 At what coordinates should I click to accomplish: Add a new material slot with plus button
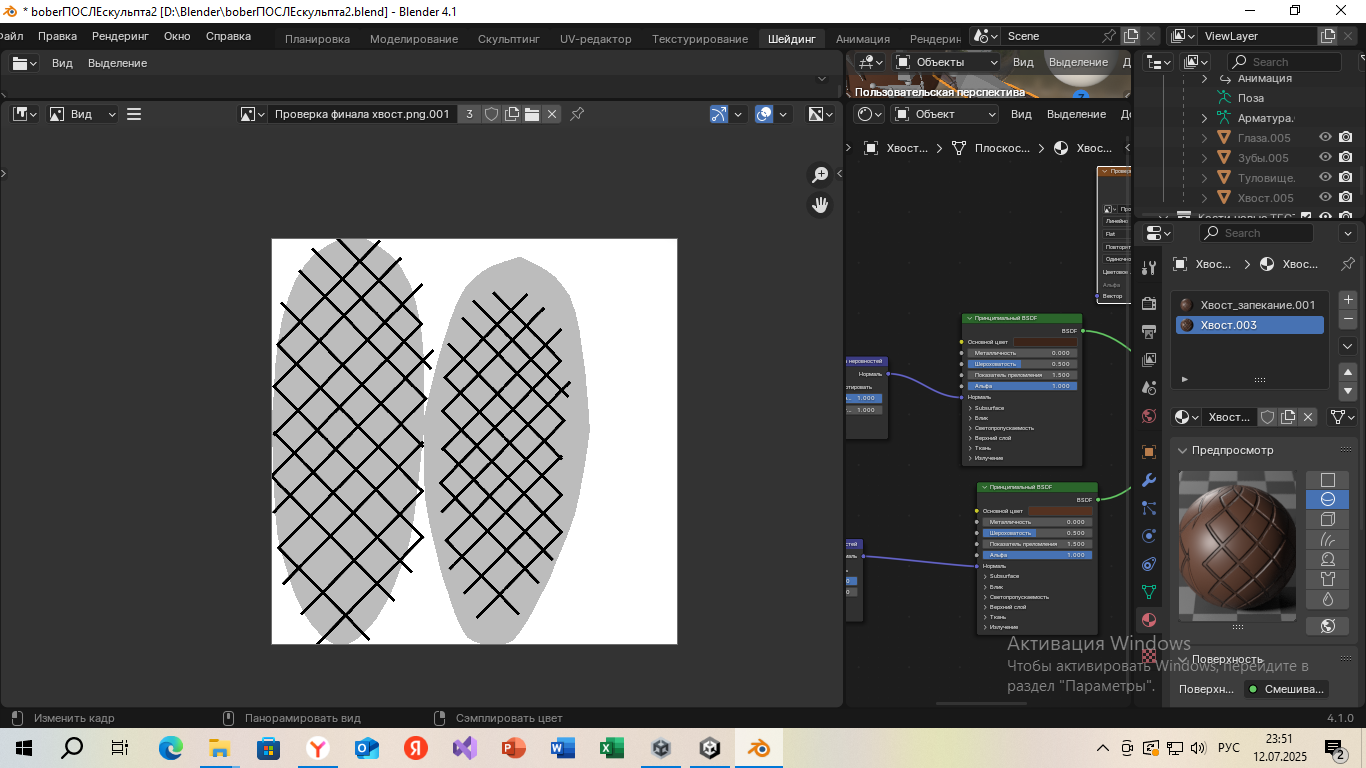(1348, 300)
